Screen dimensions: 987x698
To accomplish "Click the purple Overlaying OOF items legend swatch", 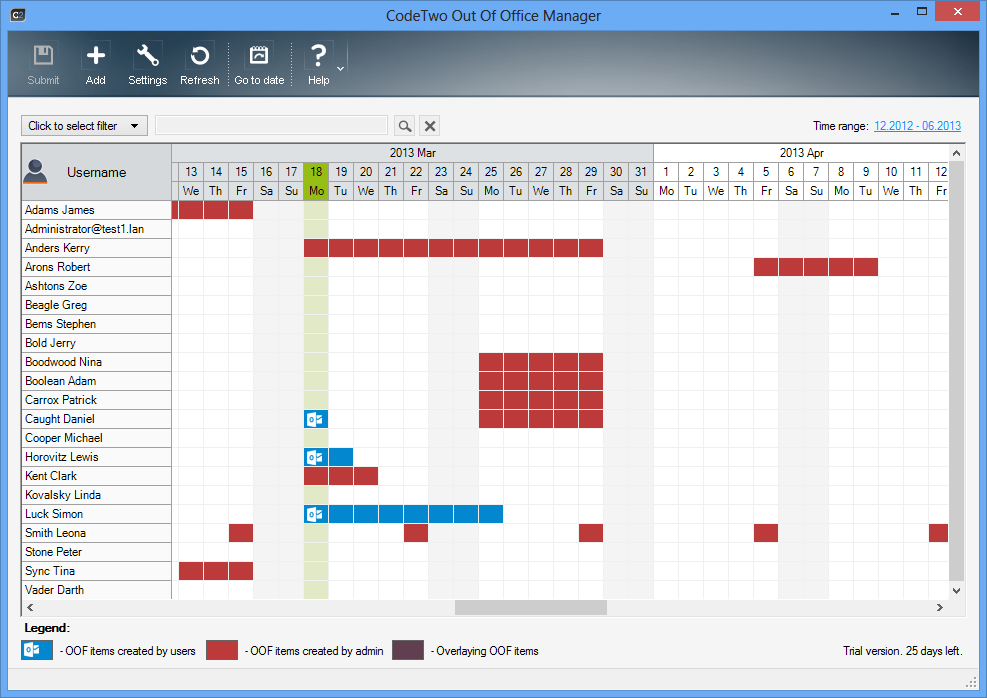I will click(408, 650).
